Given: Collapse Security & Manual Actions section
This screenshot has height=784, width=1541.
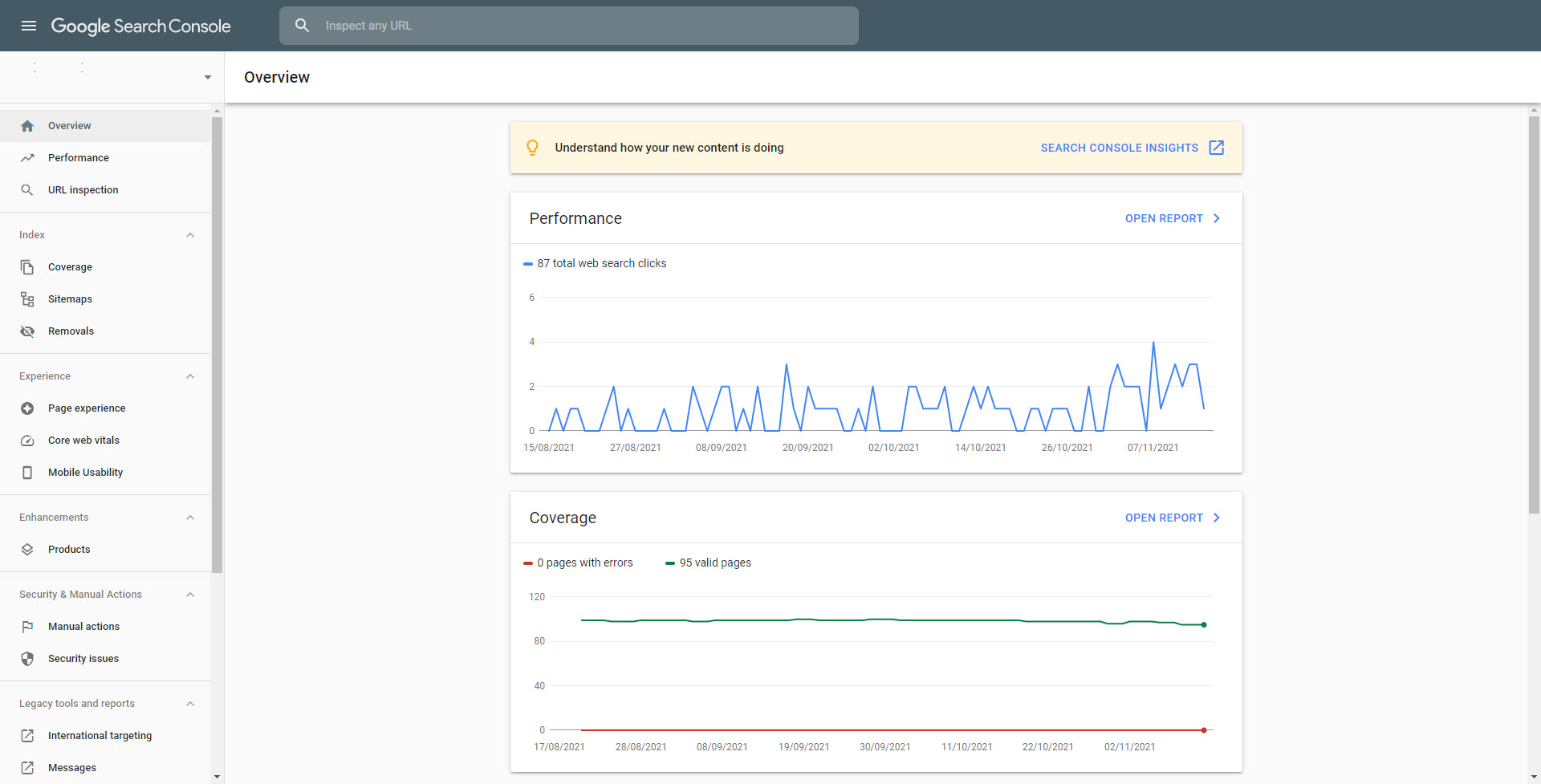Looking at the screenshot, I should pyautogui.click(x=190, y=595).
